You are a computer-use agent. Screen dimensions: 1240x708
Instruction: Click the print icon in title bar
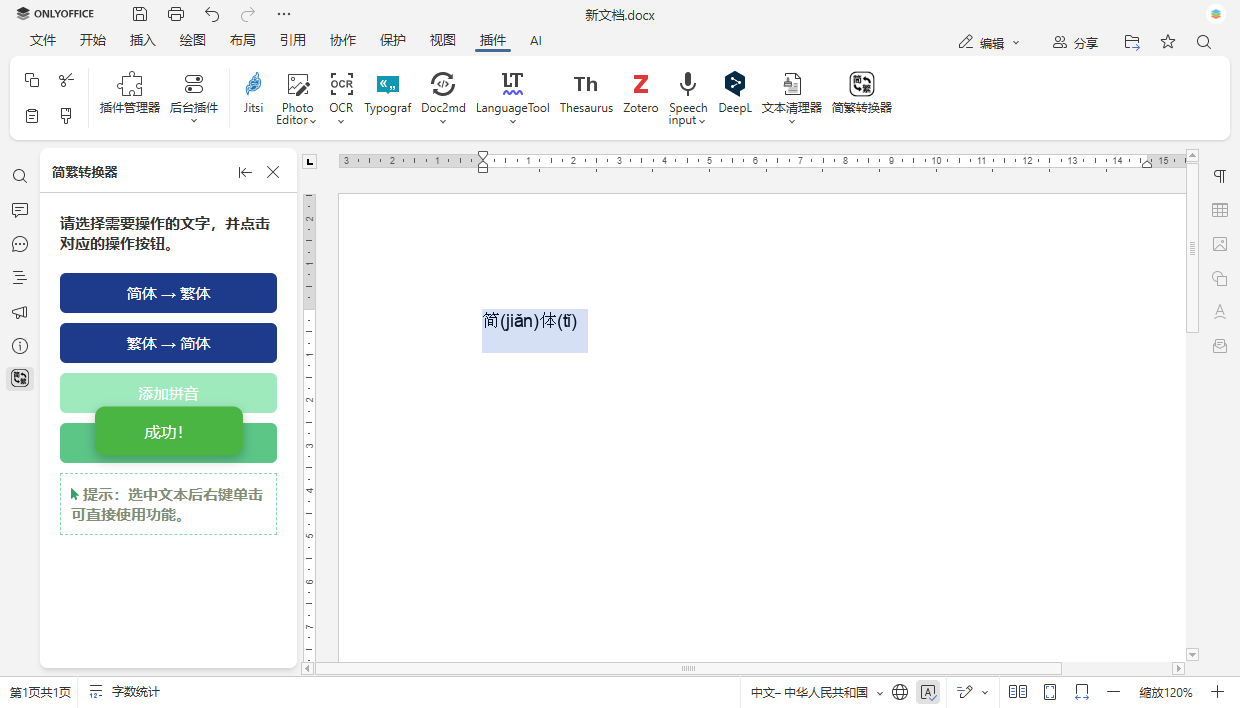pyautogui.click(x=176, y=14)
